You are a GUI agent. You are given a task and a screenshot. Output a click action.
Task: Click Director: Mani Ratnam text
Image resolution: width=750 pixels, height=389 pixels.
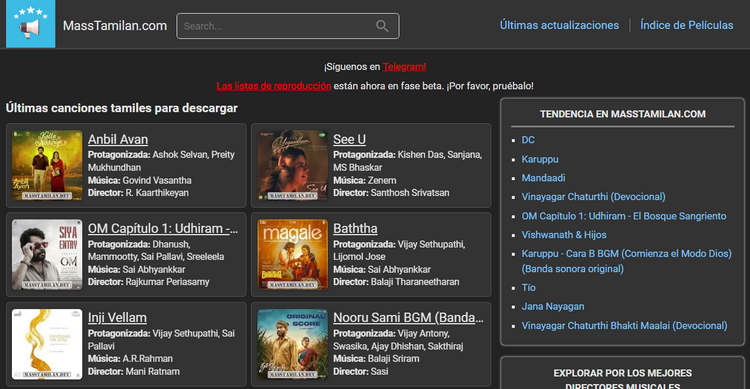click(x=134, y=371)
